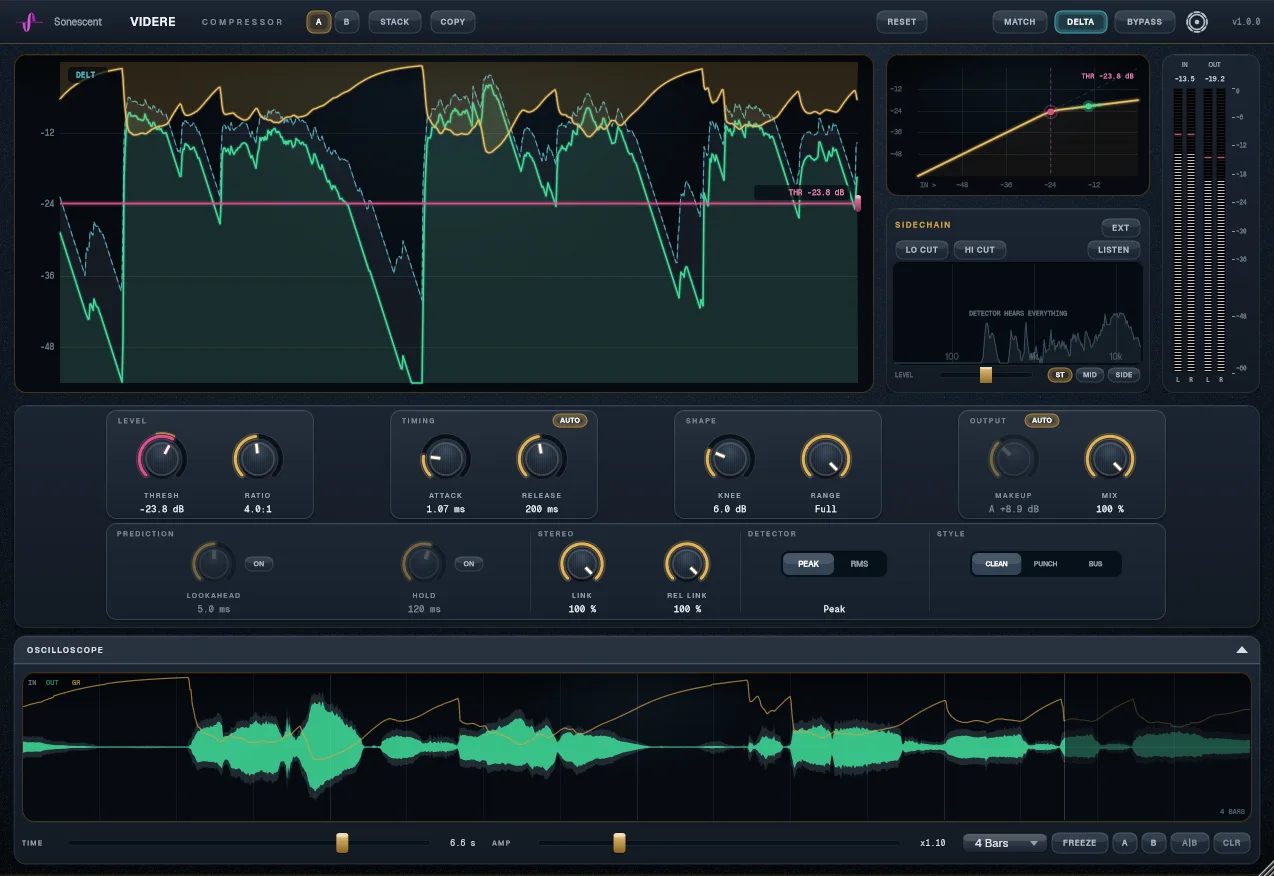Click the GR legend label in oscilloscope
This screenshot has height=876, width=1274.
[76, 683]
